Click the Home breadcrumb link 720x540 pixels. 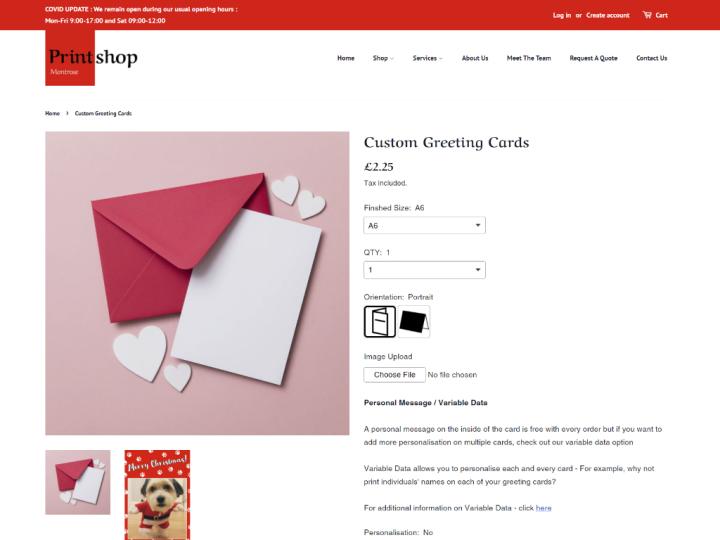coord(52,113)
